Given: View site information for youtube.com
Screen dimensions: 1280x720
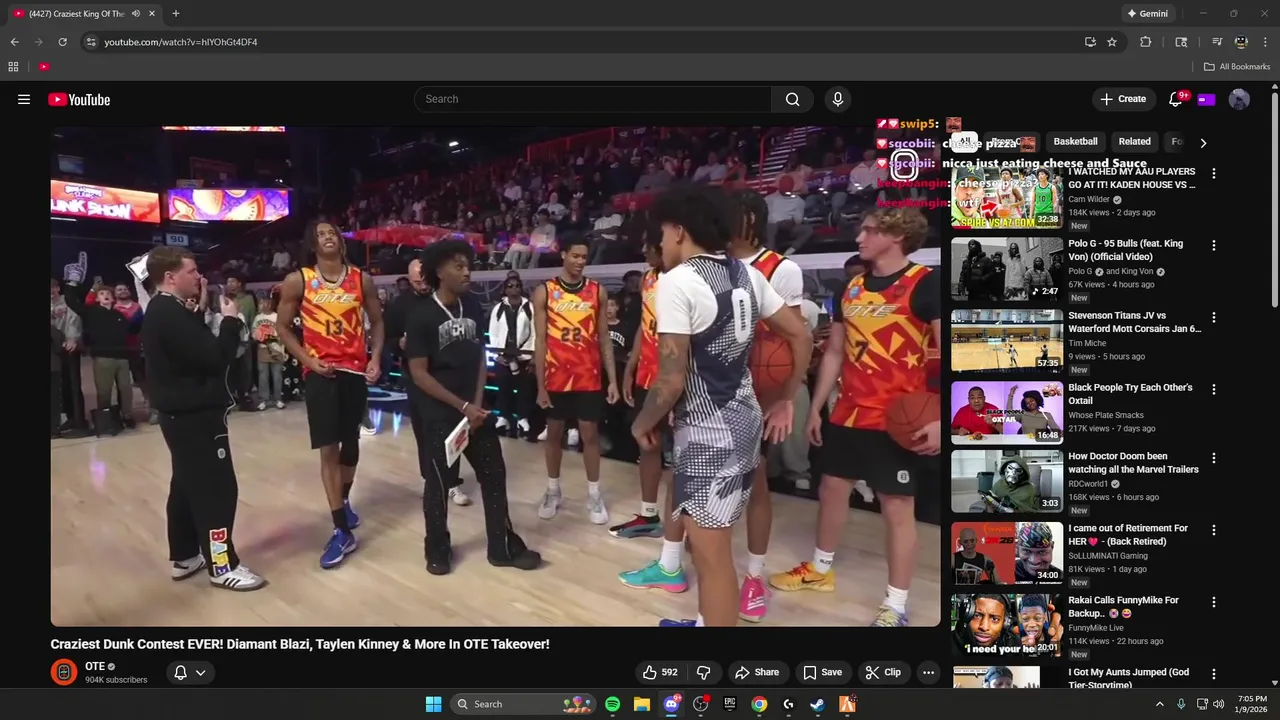Looking at the screenshot, I should click(90, 42).
